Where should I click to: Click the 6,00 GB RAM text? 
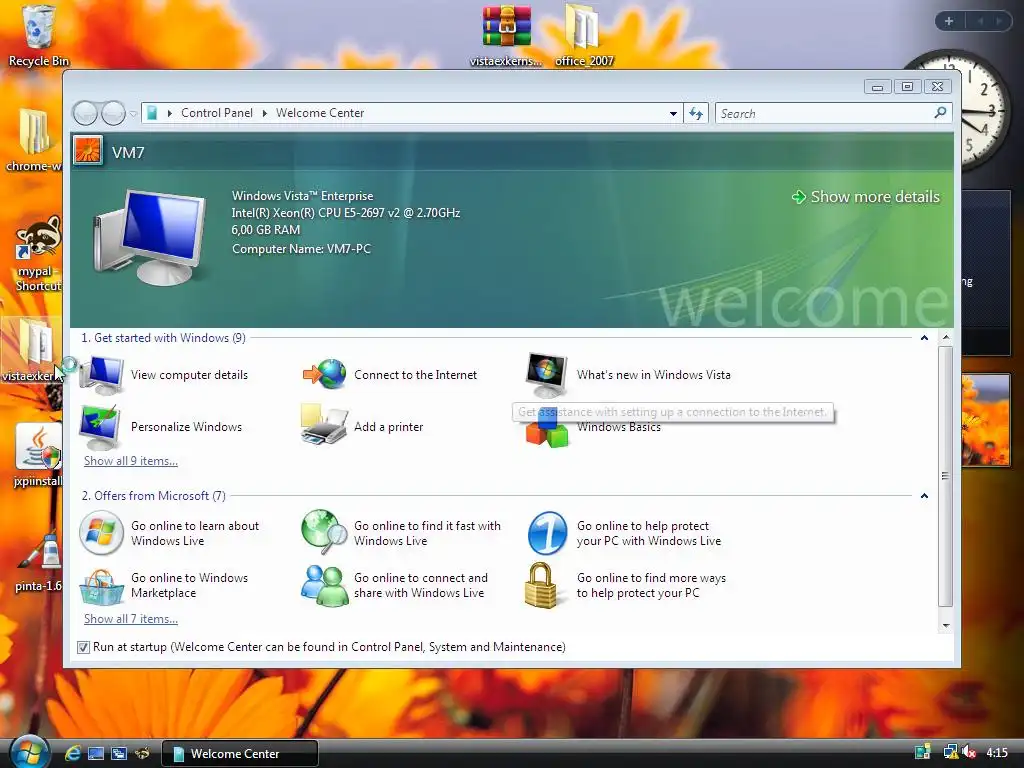(x=266, y=230)
